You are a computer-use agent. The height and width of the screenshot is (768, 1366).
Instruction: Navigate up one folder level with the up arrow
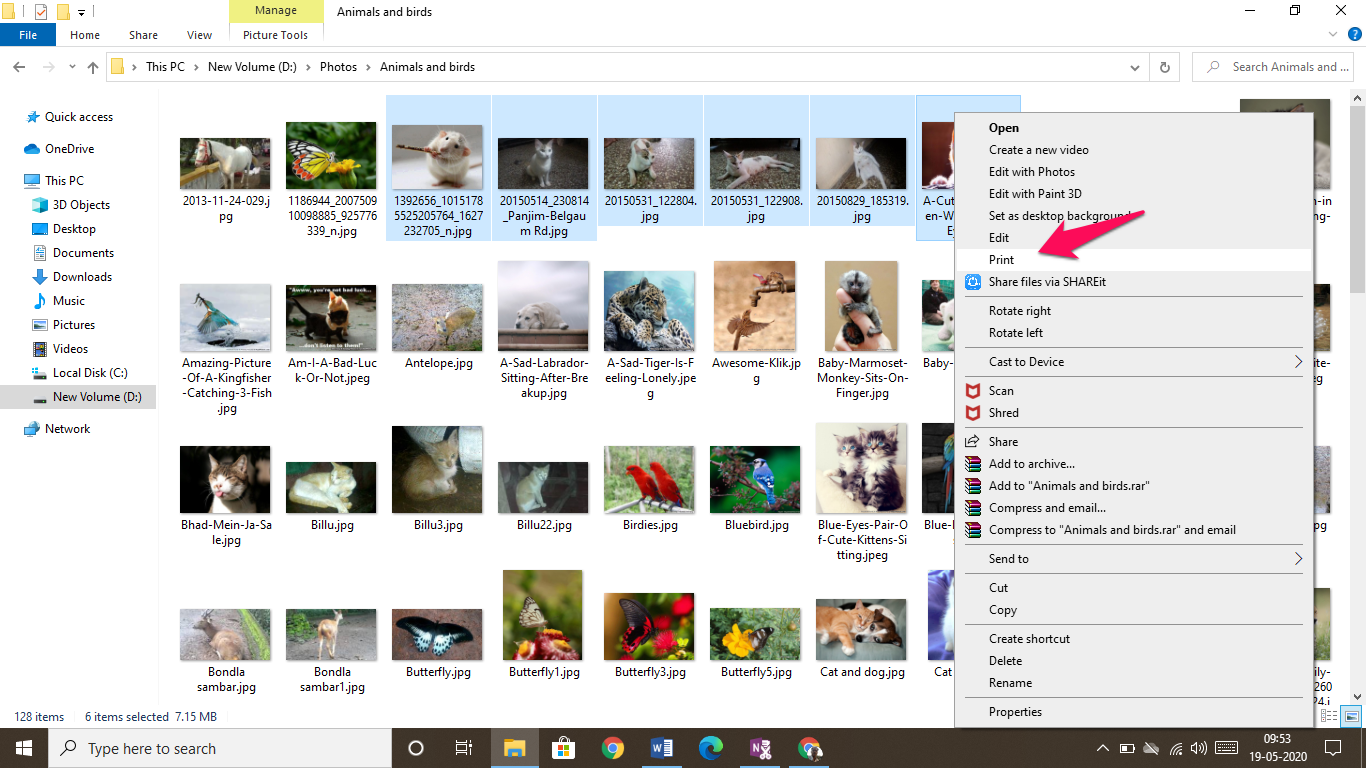tap(93, 67)
